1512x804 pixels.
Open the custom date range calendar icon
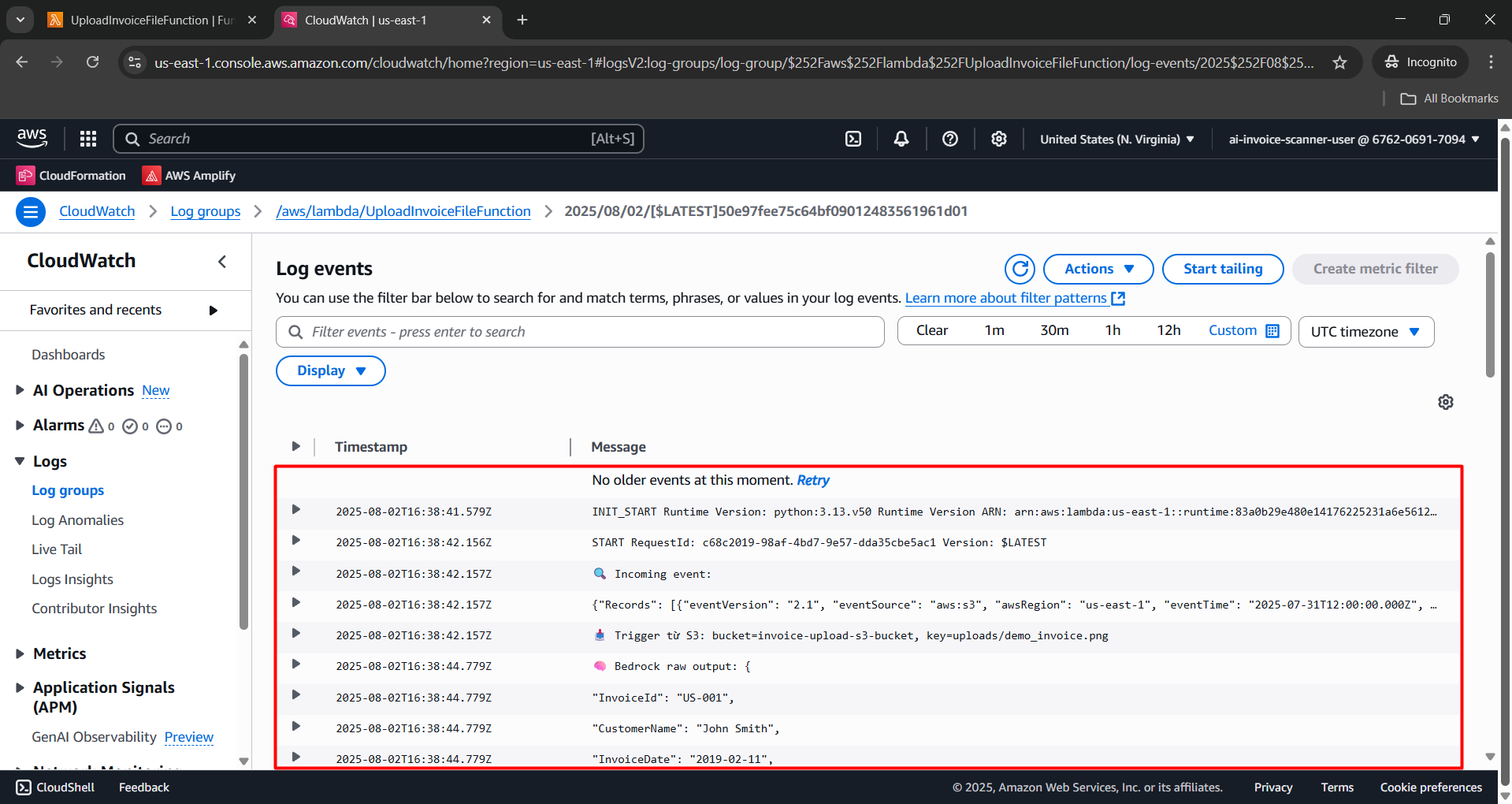pyautogui.click(x=1274, y=331)
